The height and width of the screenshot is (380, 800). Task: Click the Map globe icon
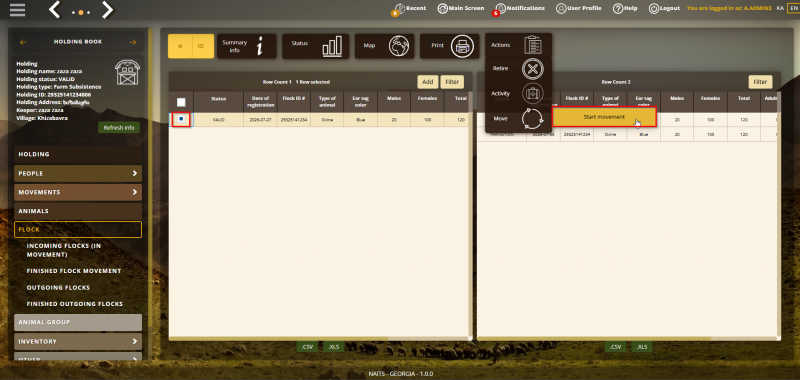[x=398, y=46]
